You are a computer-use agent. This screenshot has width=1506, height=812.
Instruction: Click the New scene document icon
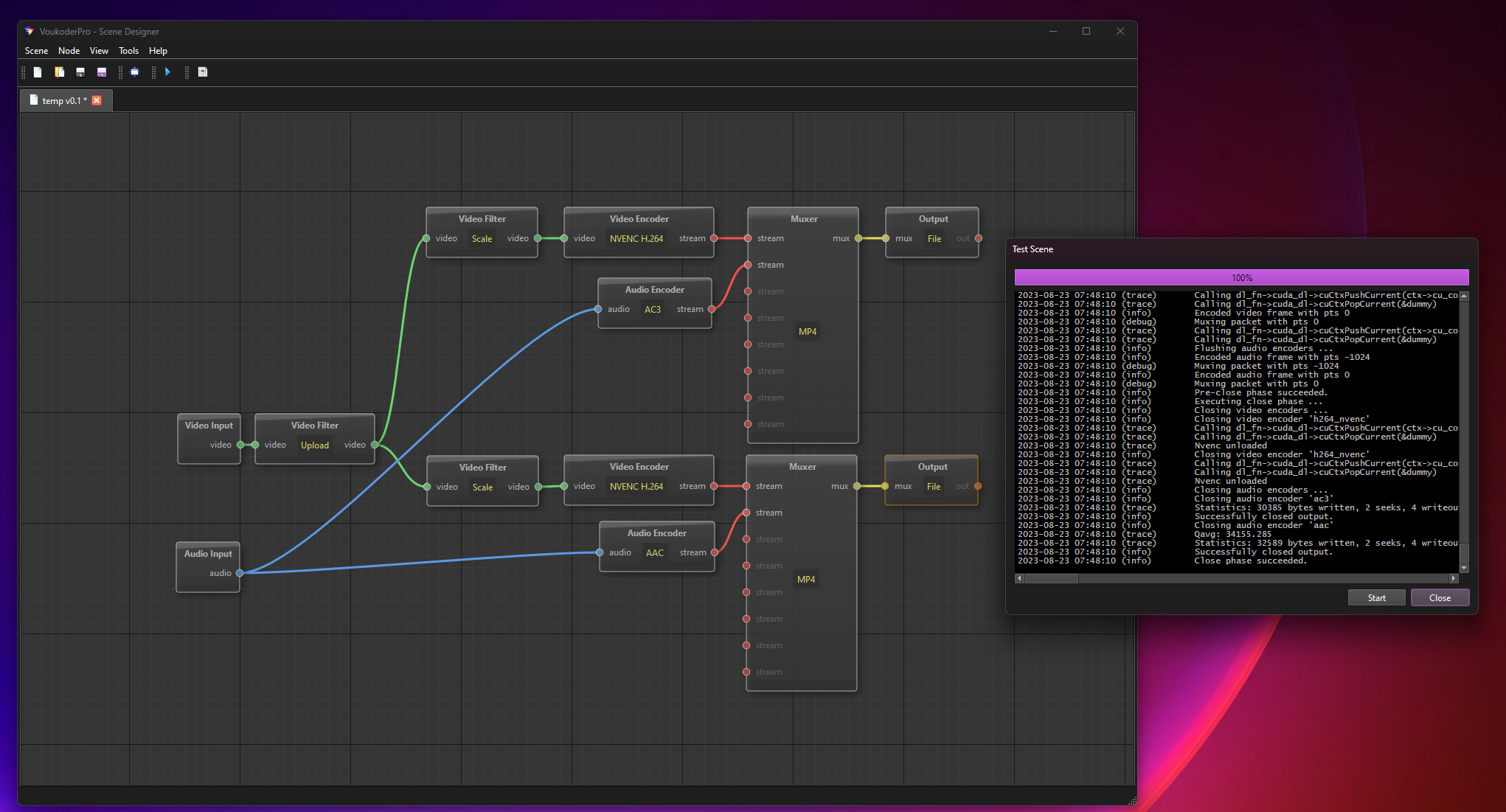coord(38,72)
